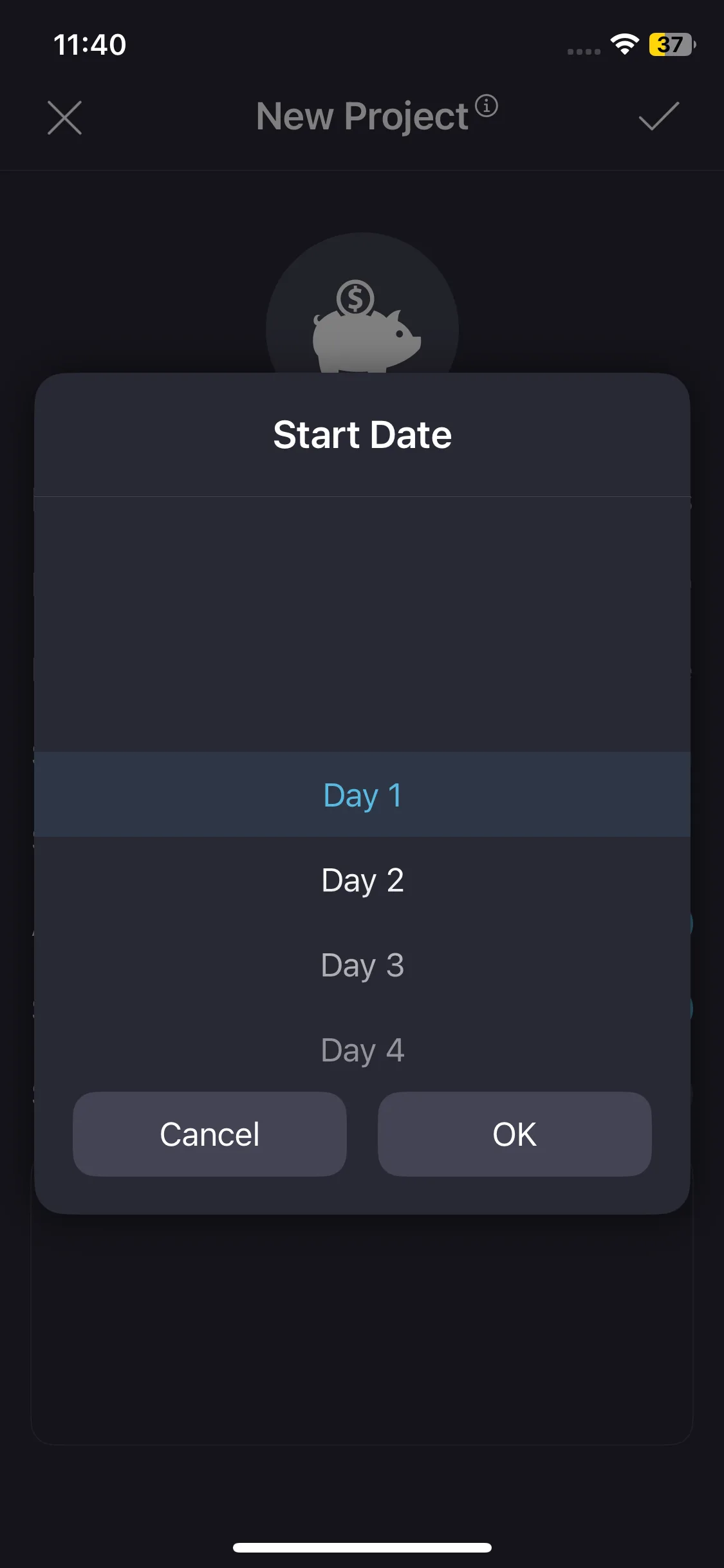
Task: Select Day 1 in the picker
Action: coord(362,795)
